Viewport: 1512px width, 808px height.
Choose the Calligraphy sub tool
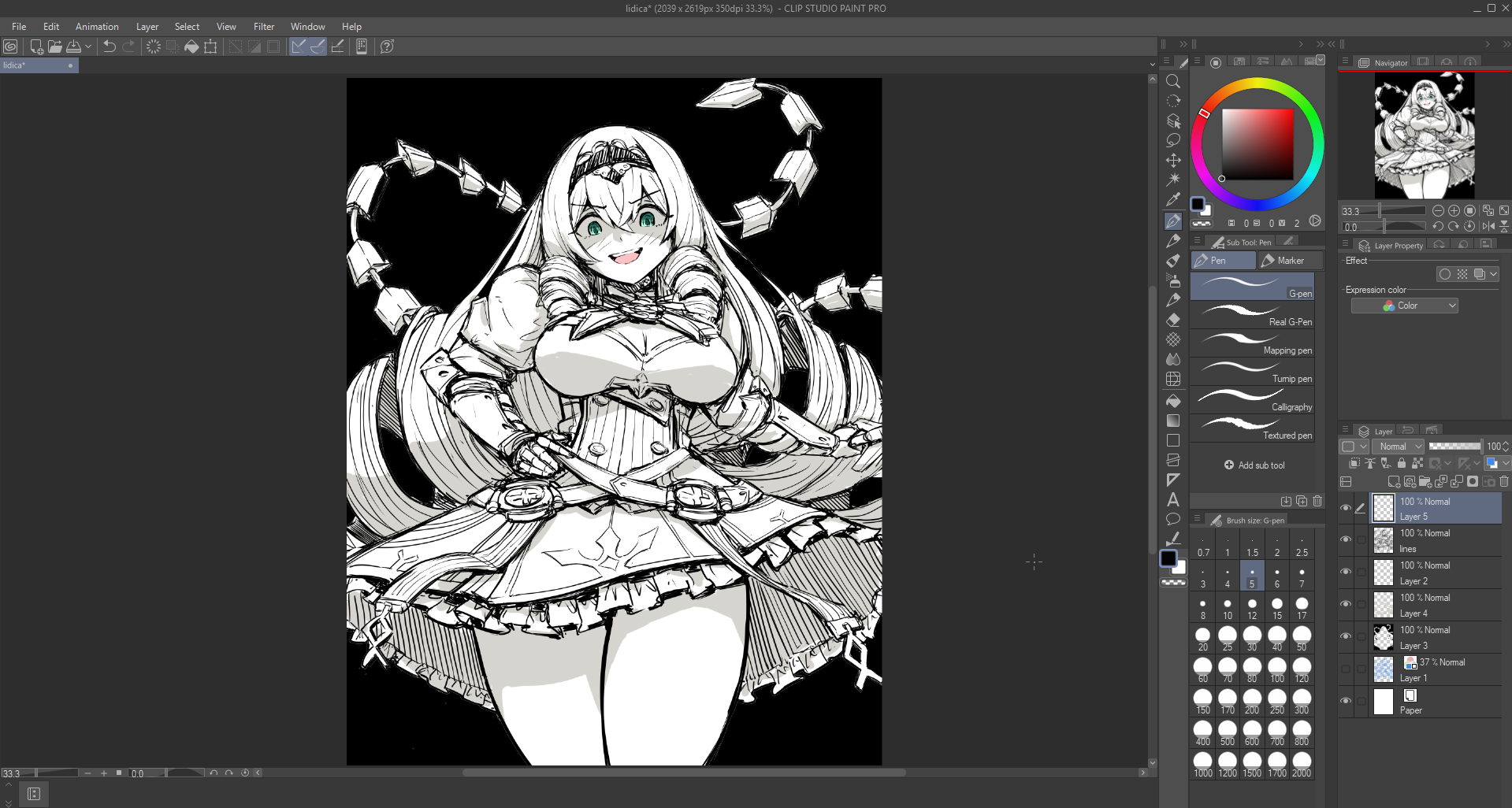pos(1252,400)
